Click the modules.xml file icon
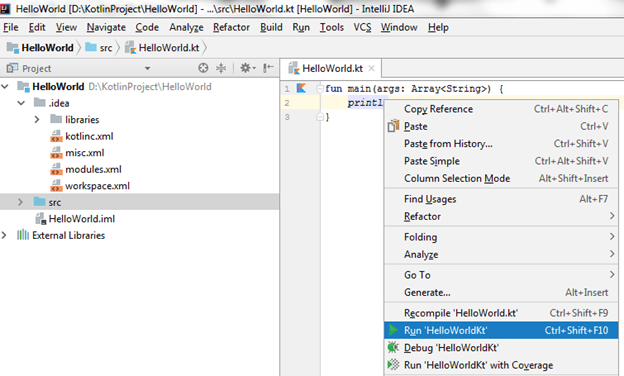 point(56,169)
